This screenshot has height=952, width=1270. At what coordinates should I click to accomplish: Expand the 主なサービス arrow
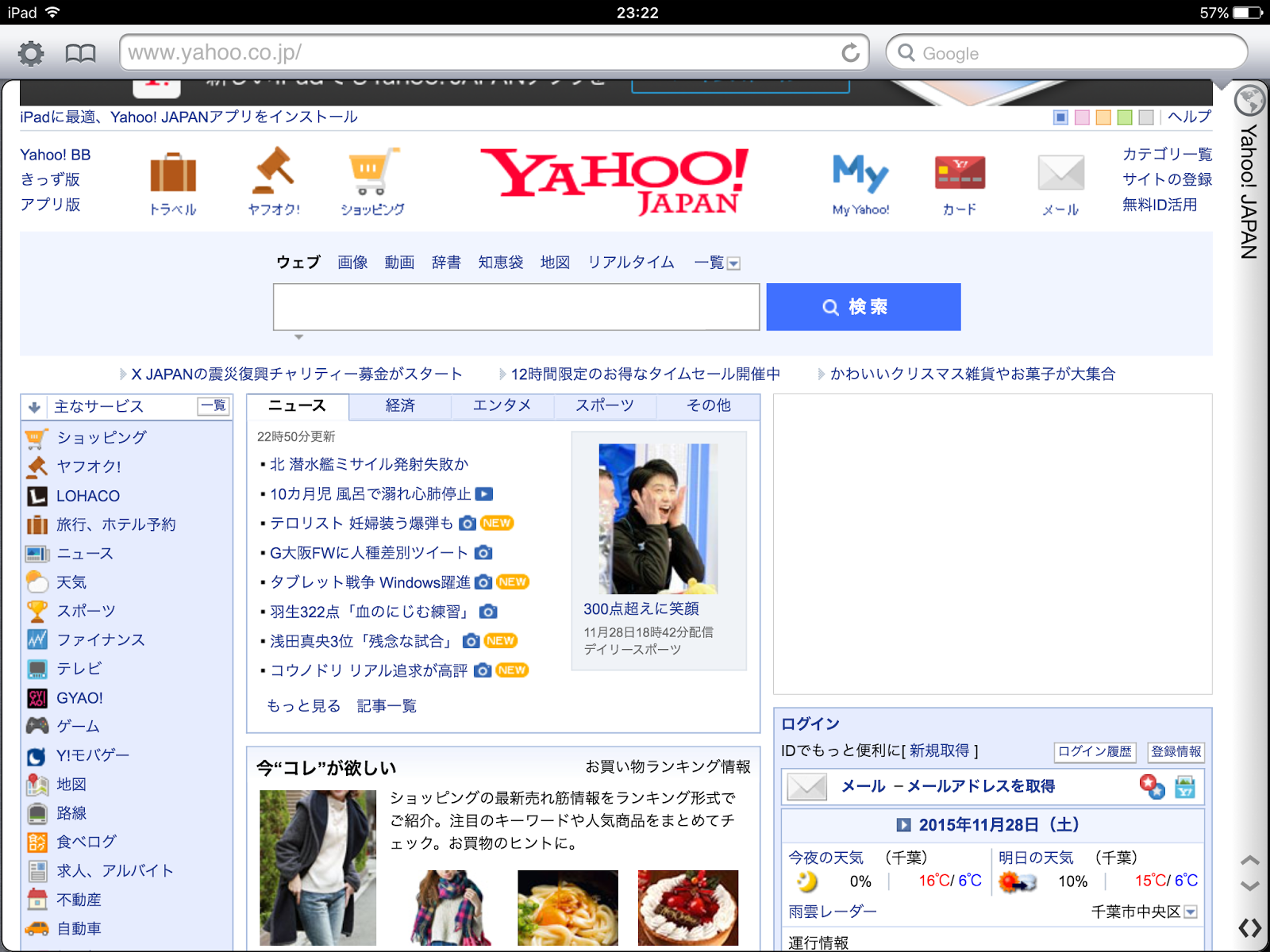[34, 407]
